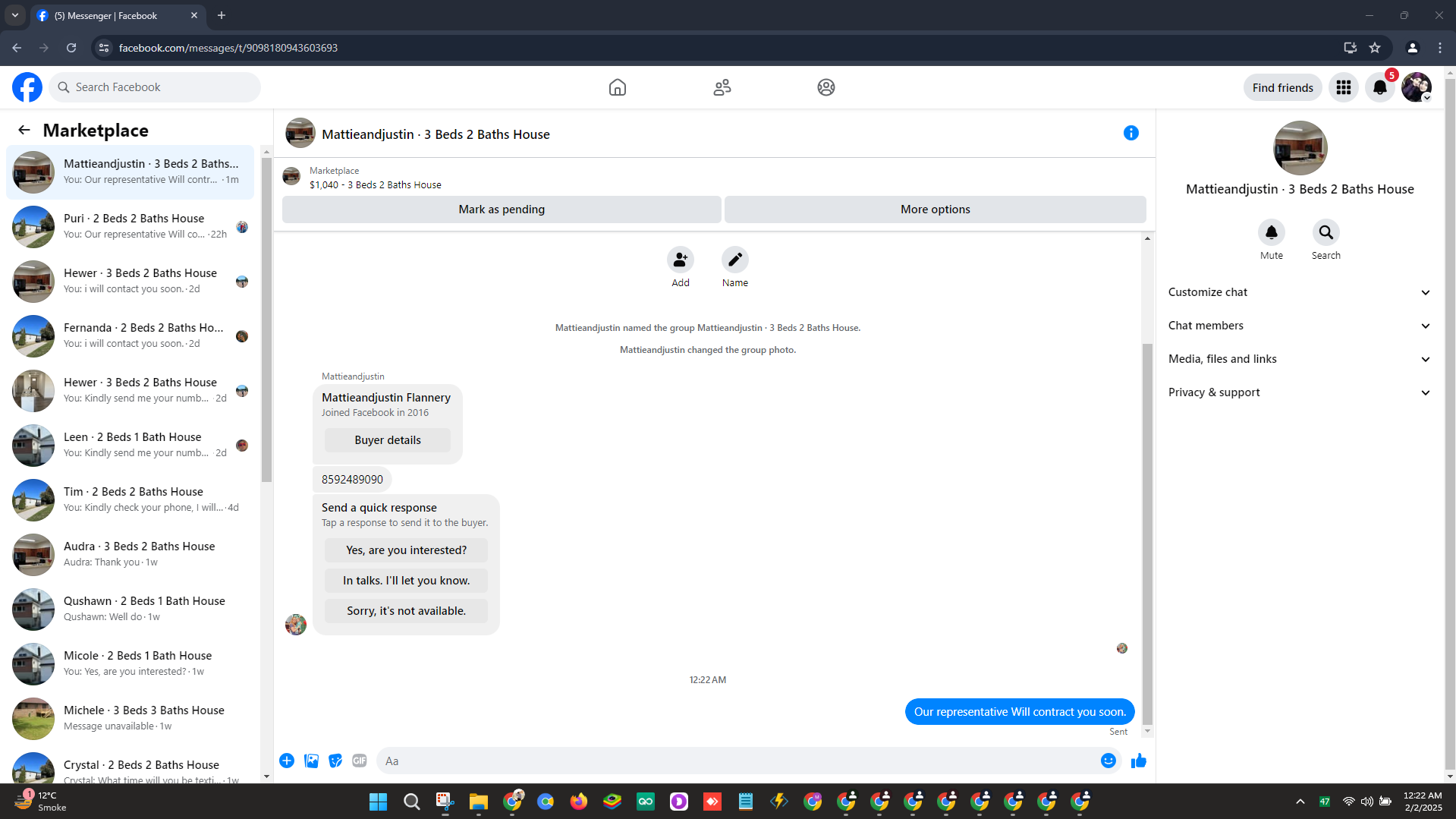Viewport: 1456px width, 819px height.
Task: Send 'In talks. I'll let you know.'
Action: [x=407, y=581]
